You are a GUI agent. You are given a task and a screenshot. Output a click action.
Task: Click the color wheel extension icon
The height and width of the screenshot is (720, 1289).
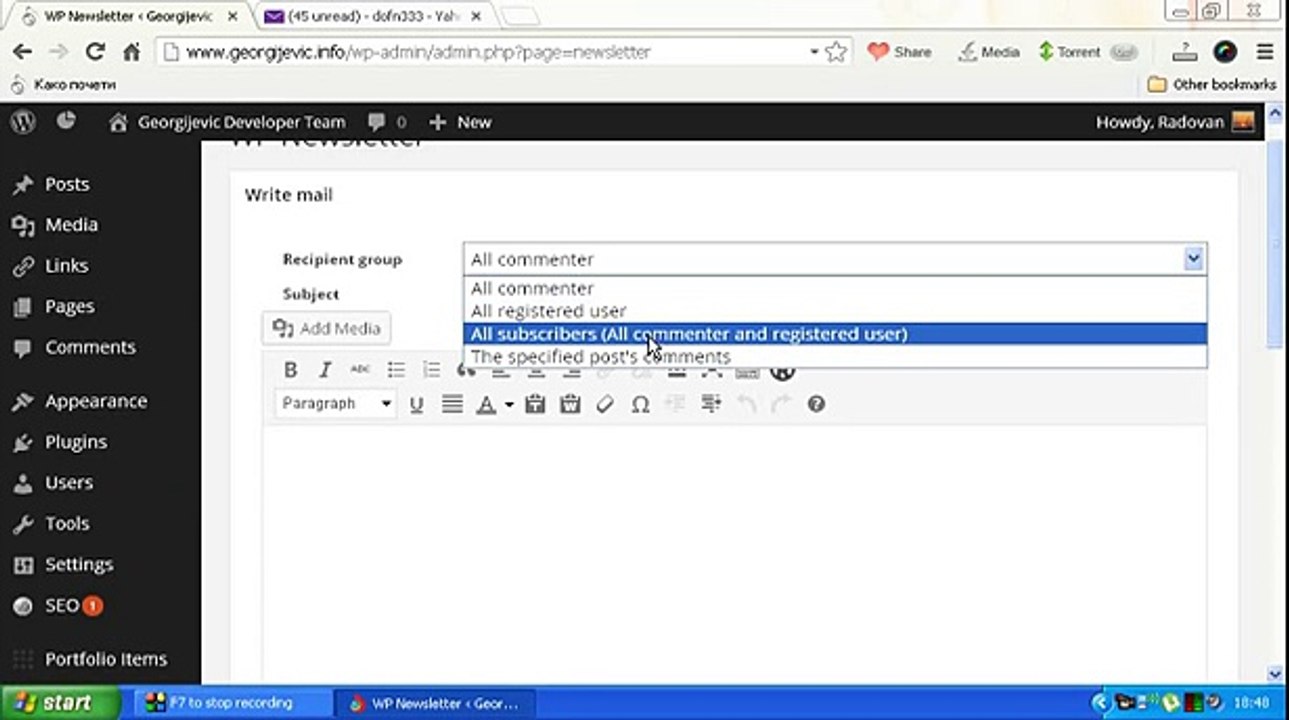[x=1225, y=52]
